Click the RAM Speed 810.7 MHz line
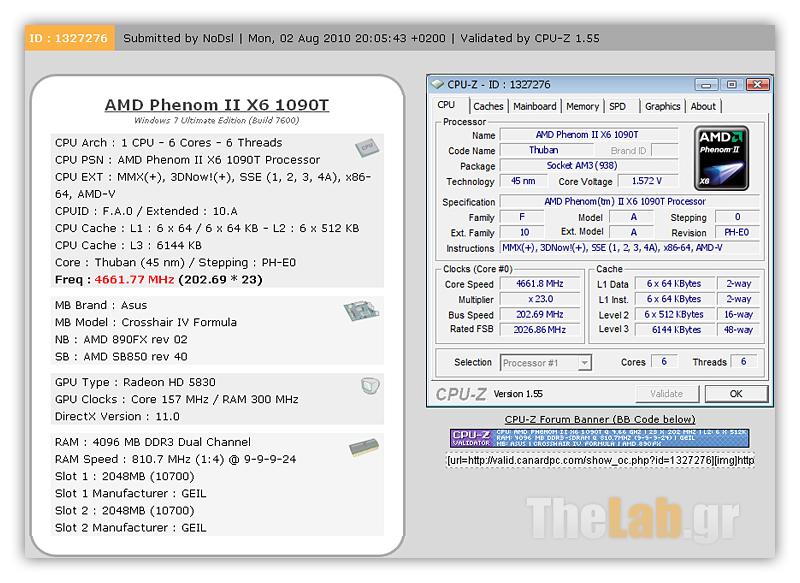800x583 pixels. click(176, 459)
